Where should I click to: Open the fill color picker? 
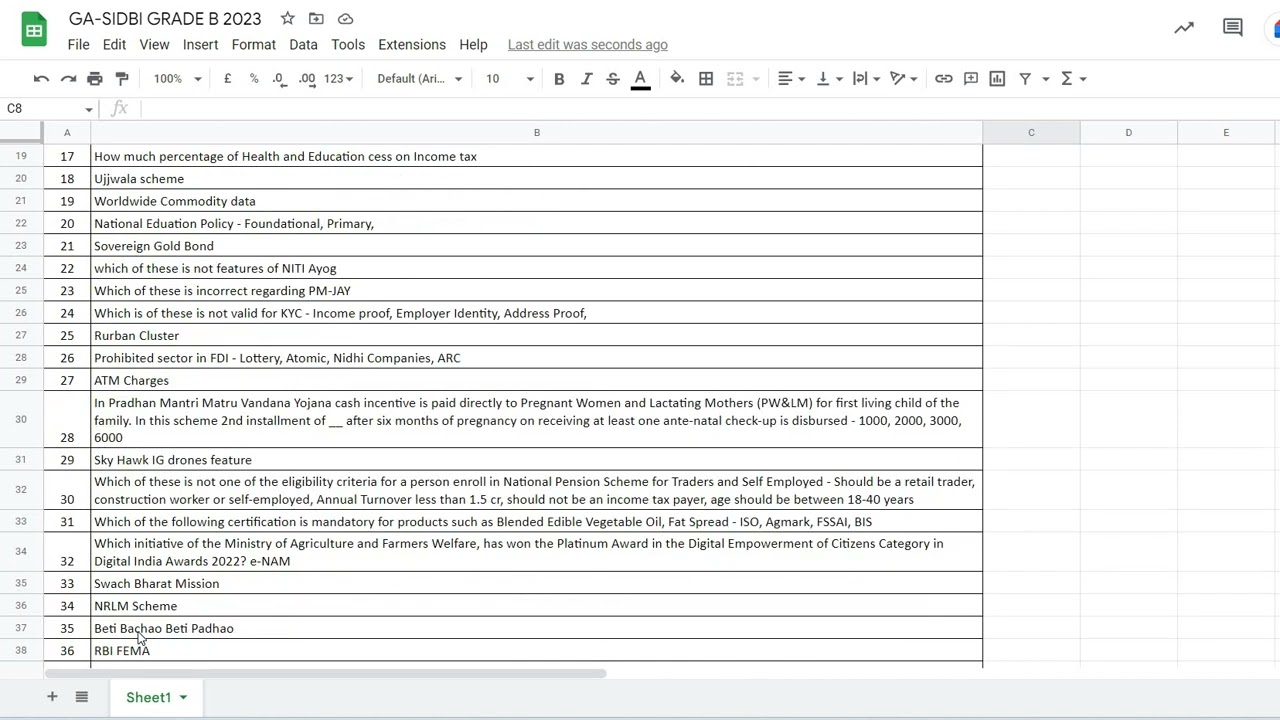point(677,78)
